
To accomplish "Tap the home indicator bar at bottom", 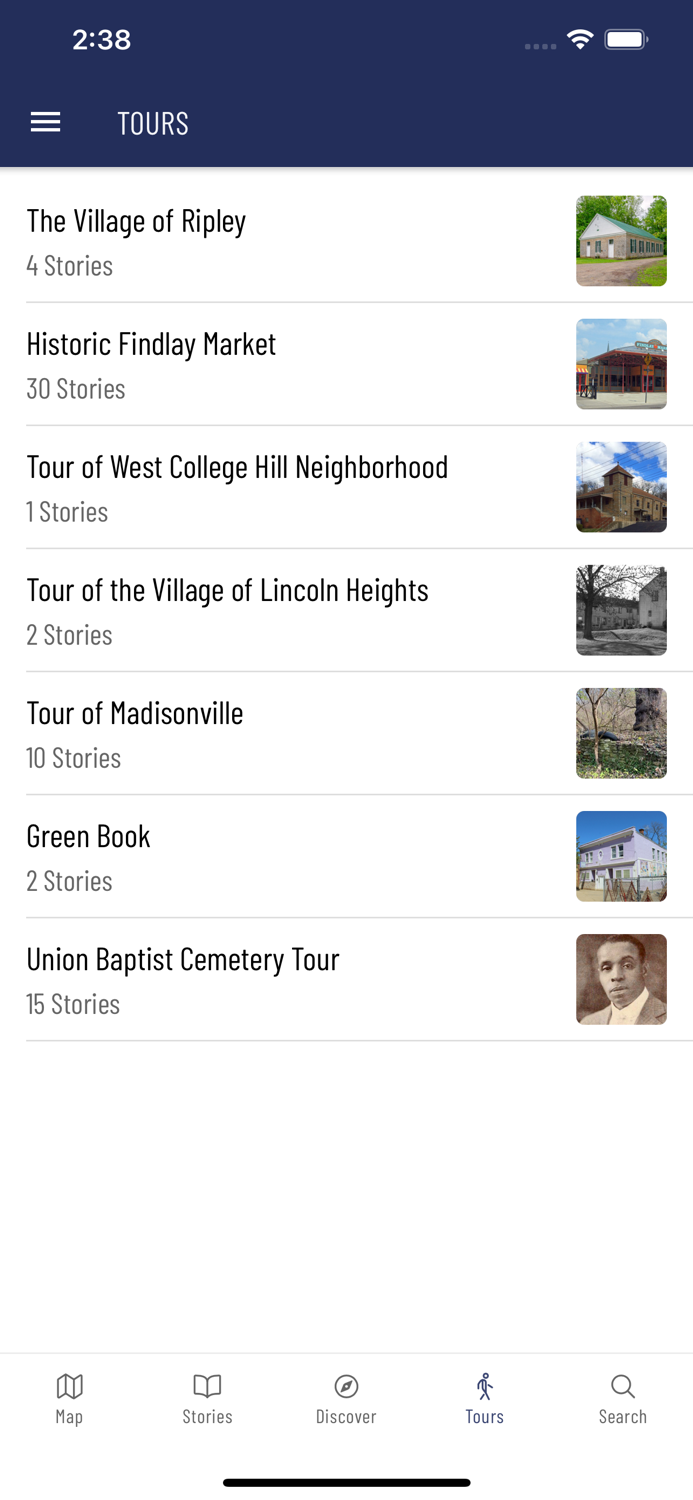I will [x=346, y=1482].
